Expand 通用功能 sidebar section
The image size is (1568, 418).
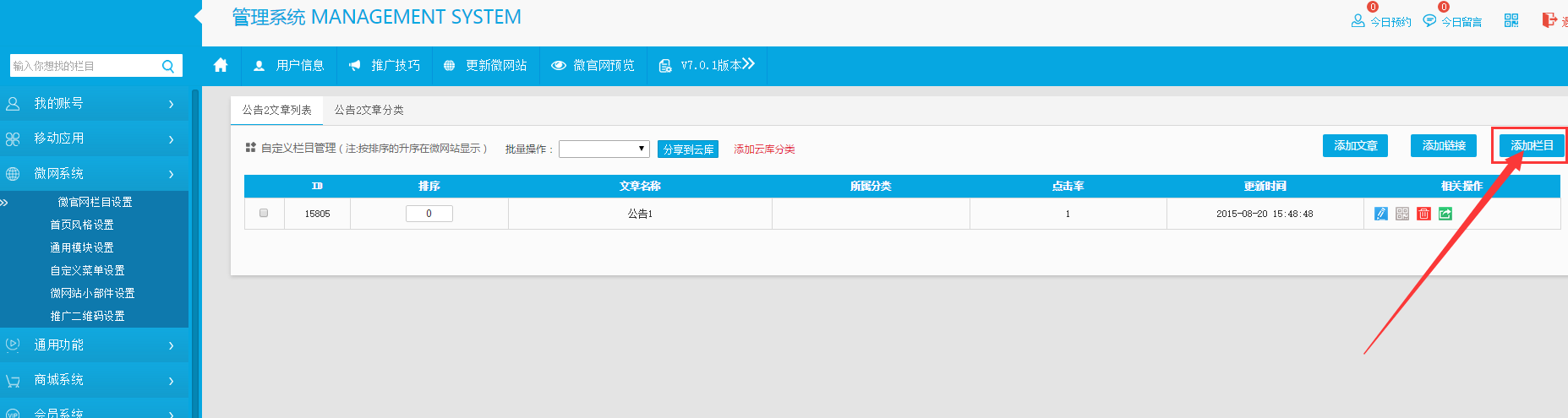93,345
